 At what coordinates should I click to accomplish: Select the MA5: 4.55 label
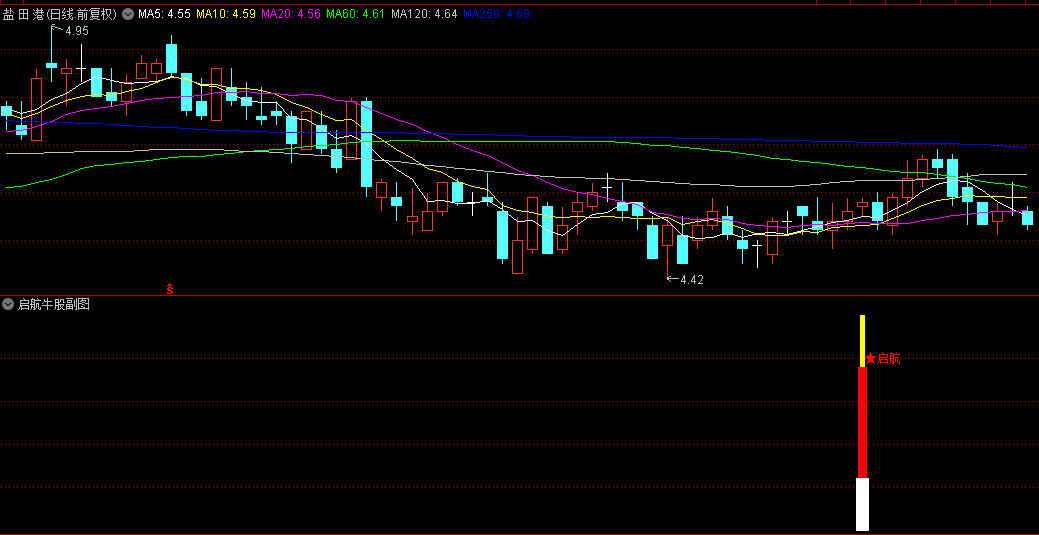click(165, 14)
